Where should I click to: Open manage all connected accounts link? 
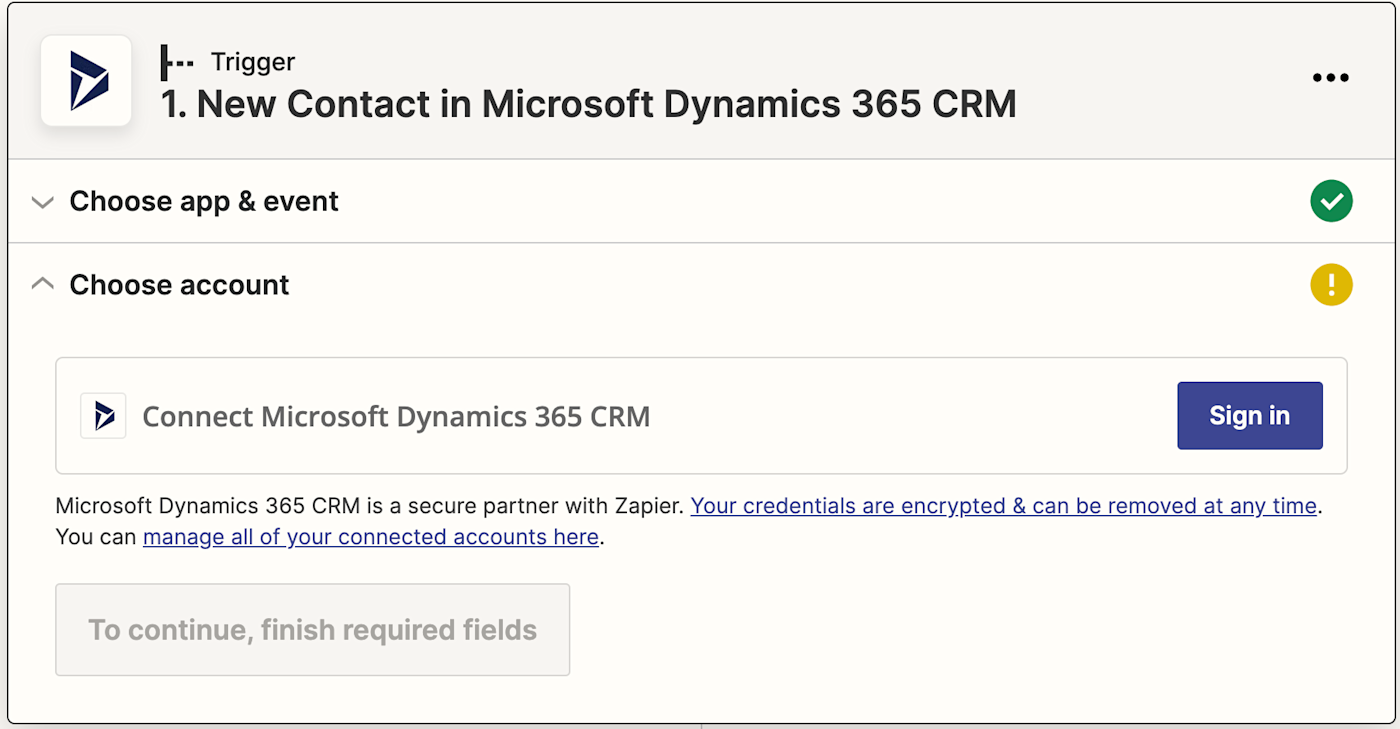coord(370,537)
